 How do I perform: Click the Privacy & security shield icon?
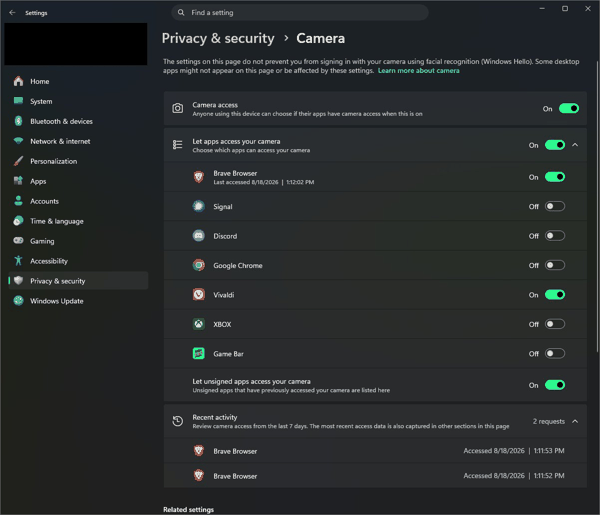(18, 280)
